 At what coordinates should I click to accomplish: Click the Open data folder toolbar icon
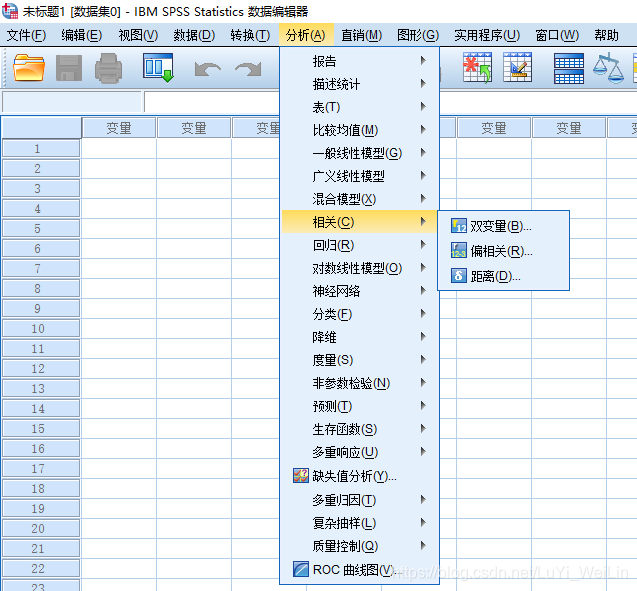click(x=28, y=68)
